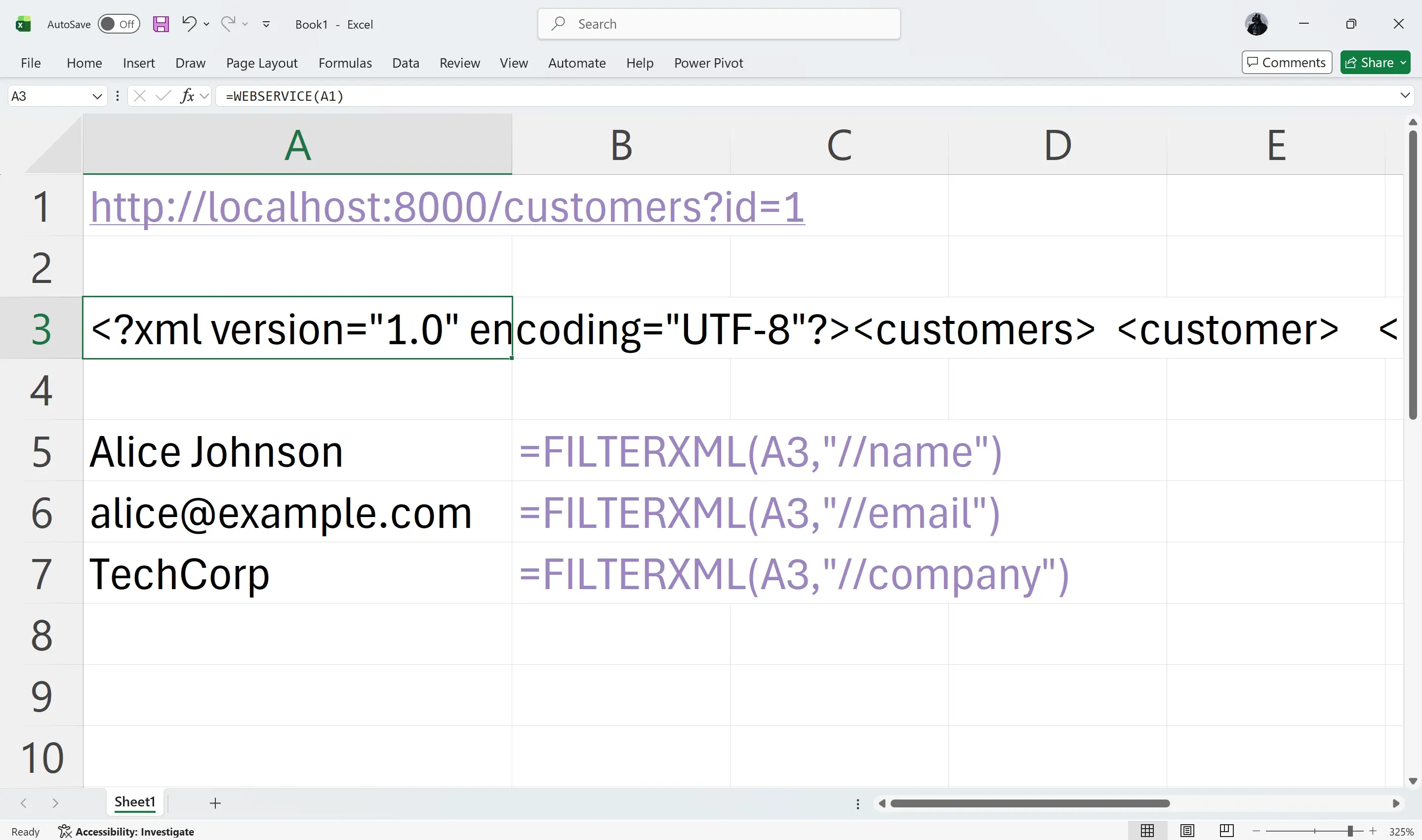The height and width of the screenshot is (840, 1422).
Task: Open the Power Pivot tab
Action: [x=708, y=63]
